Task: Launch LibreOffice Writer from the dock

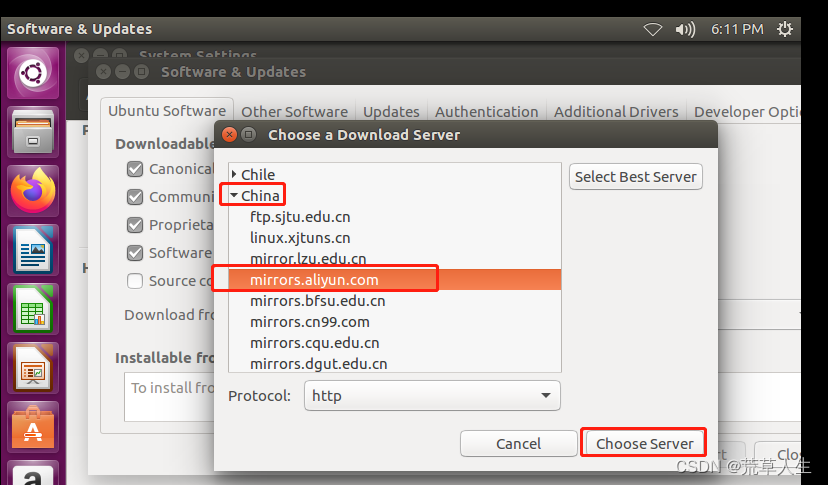Action: [x=33, y=250]
